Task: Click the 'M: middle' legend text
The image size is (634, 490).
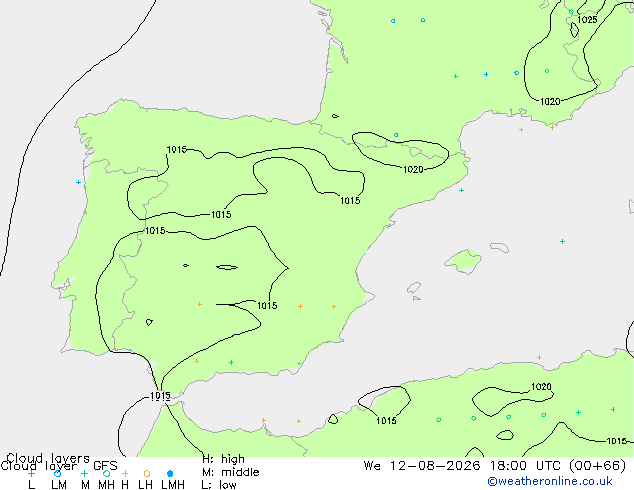Action: point(230,472)
